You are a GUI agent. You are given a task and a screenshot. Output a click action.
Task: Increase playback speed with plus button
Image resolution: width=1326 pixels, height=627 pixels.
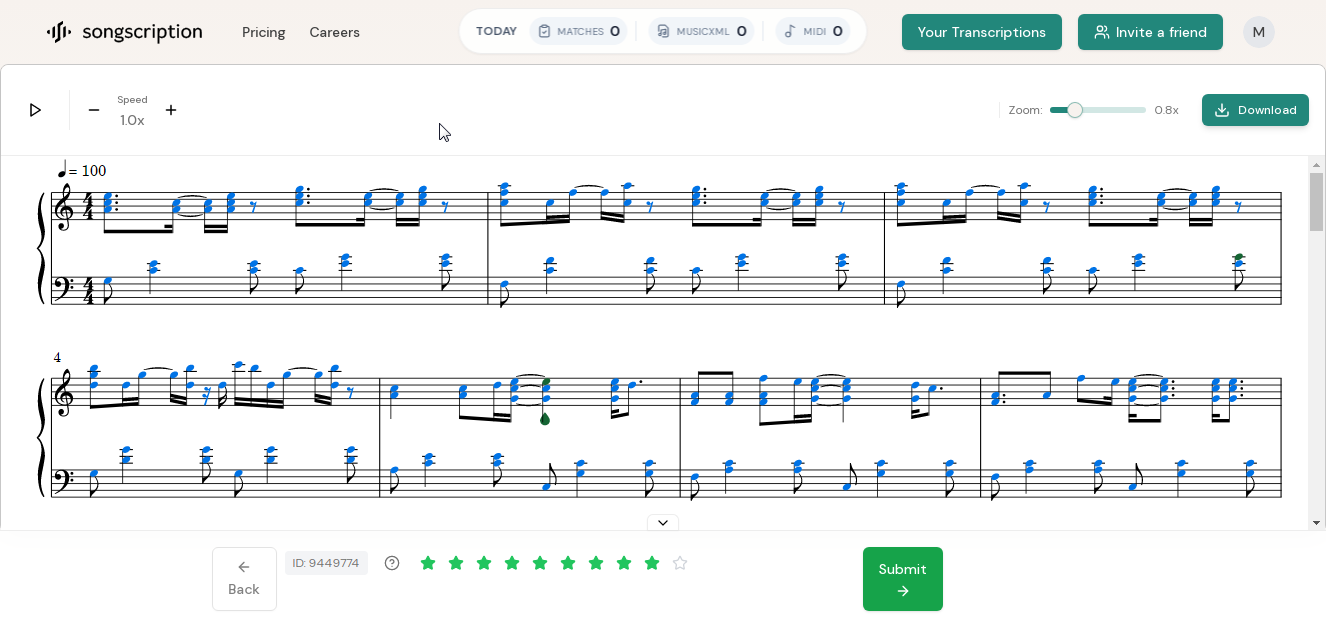[x=171, y=110]
